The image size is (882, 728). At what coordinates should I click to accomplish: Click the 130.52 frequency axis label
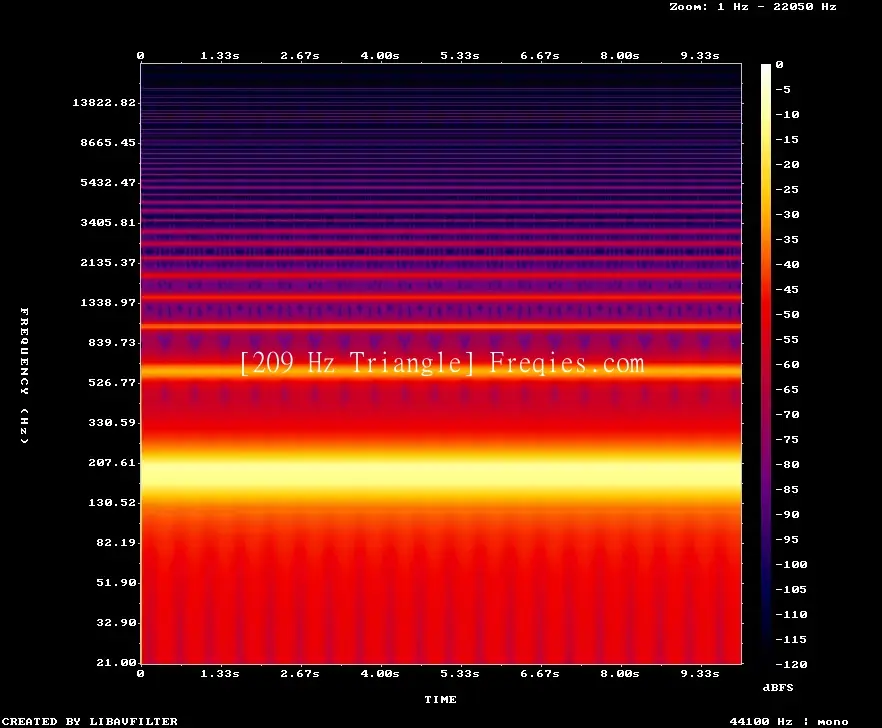click(112, 502)
